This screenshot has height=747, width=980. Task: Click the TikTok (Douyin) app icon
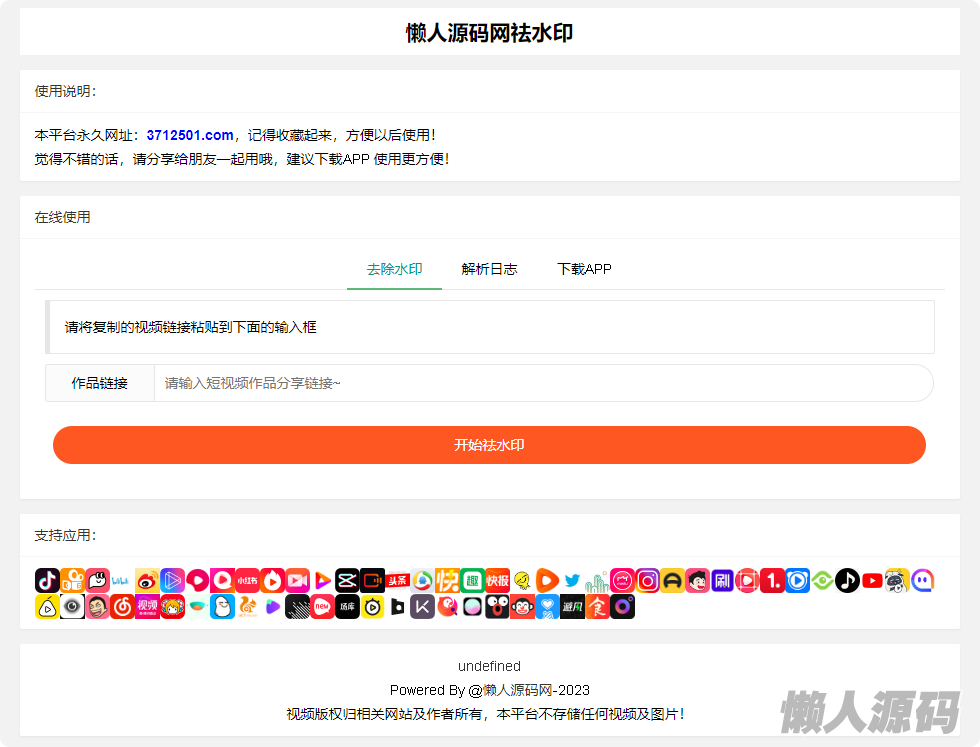tap(47, 580)
